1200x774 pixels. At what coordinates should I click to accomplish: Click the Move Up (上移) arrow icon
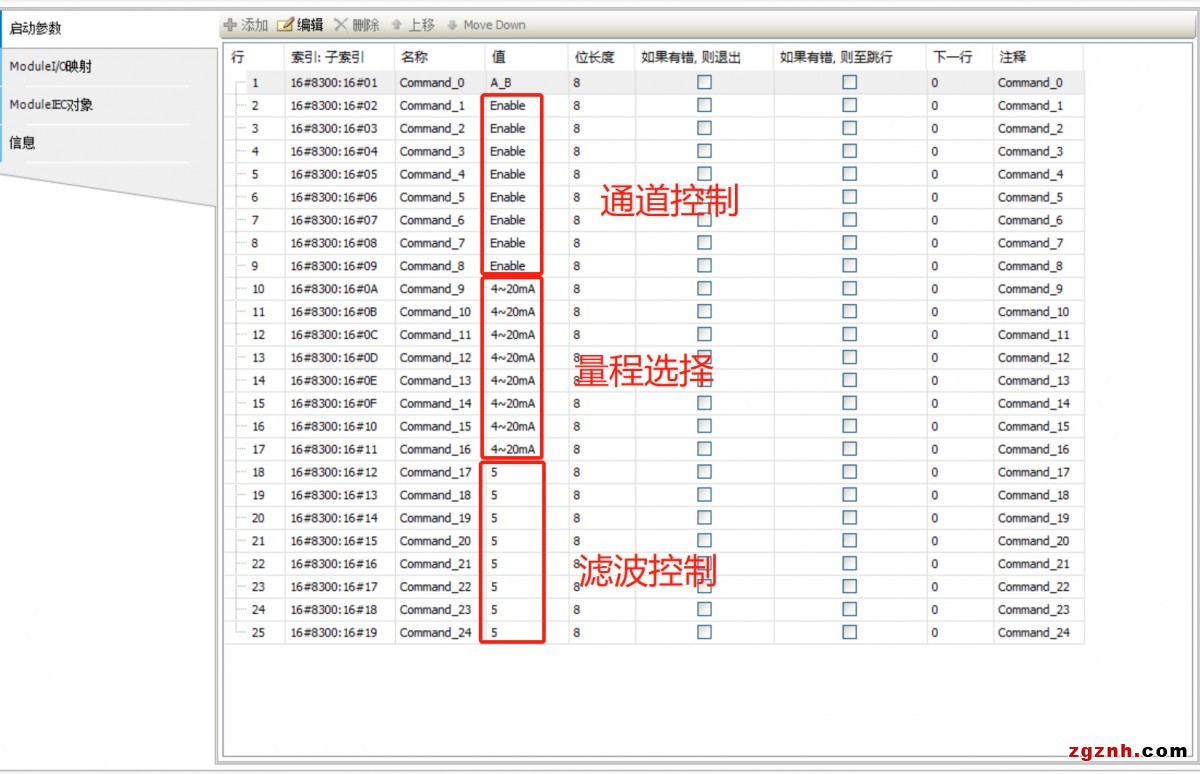click(397, 25)
